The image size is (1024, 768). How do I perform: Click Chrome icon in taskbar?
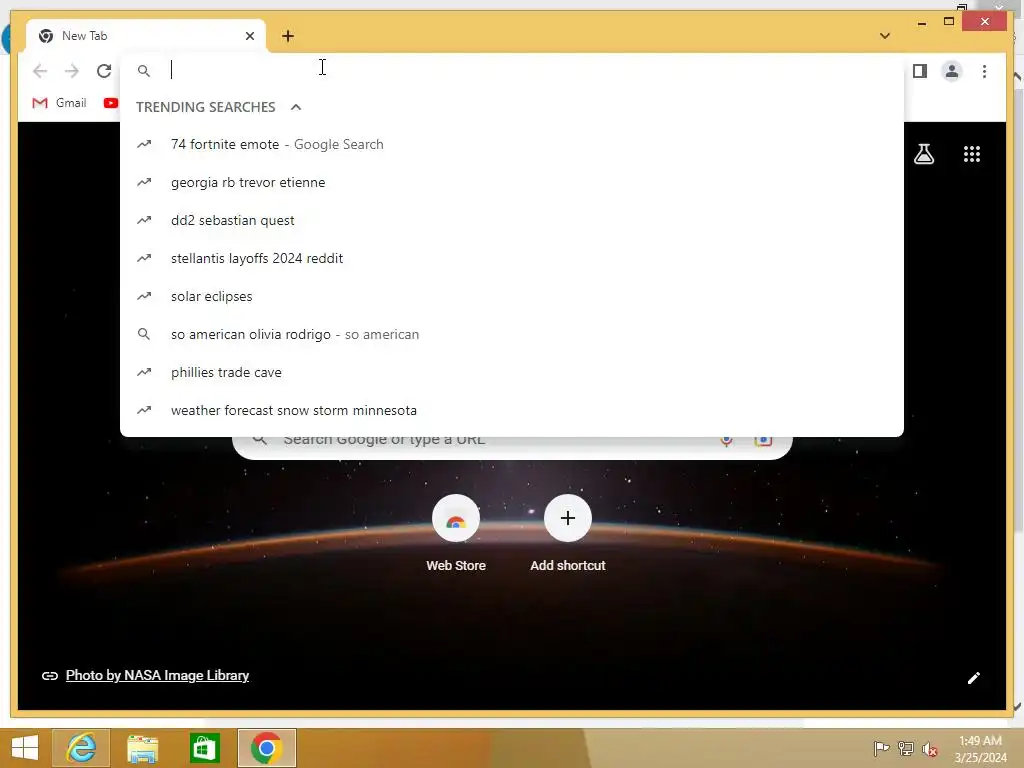click(x=266, y=748)
